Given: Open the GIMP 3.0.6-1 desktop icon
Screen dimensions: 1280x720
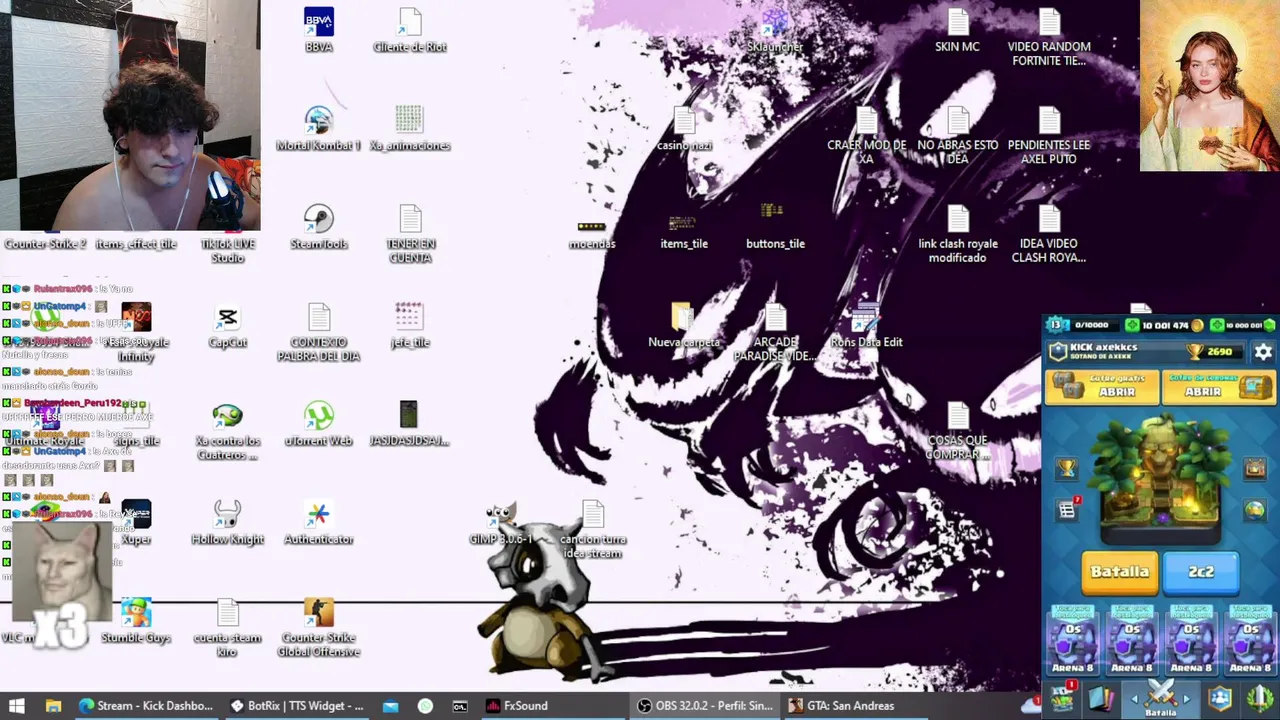Looking at the screenshot, I should click(501, 522).
